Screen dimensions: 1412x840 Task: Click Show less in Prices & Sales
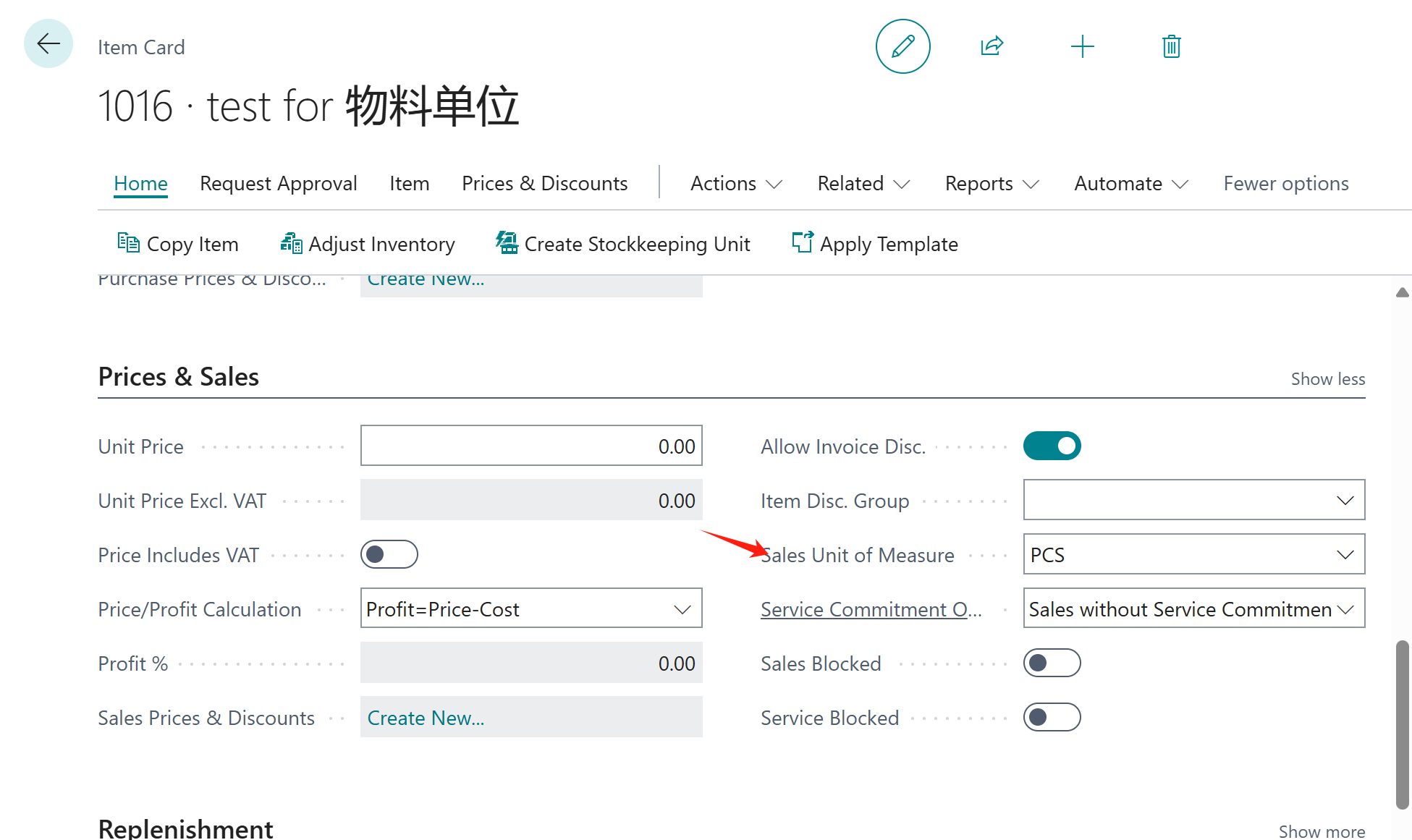coord(1327,379)
